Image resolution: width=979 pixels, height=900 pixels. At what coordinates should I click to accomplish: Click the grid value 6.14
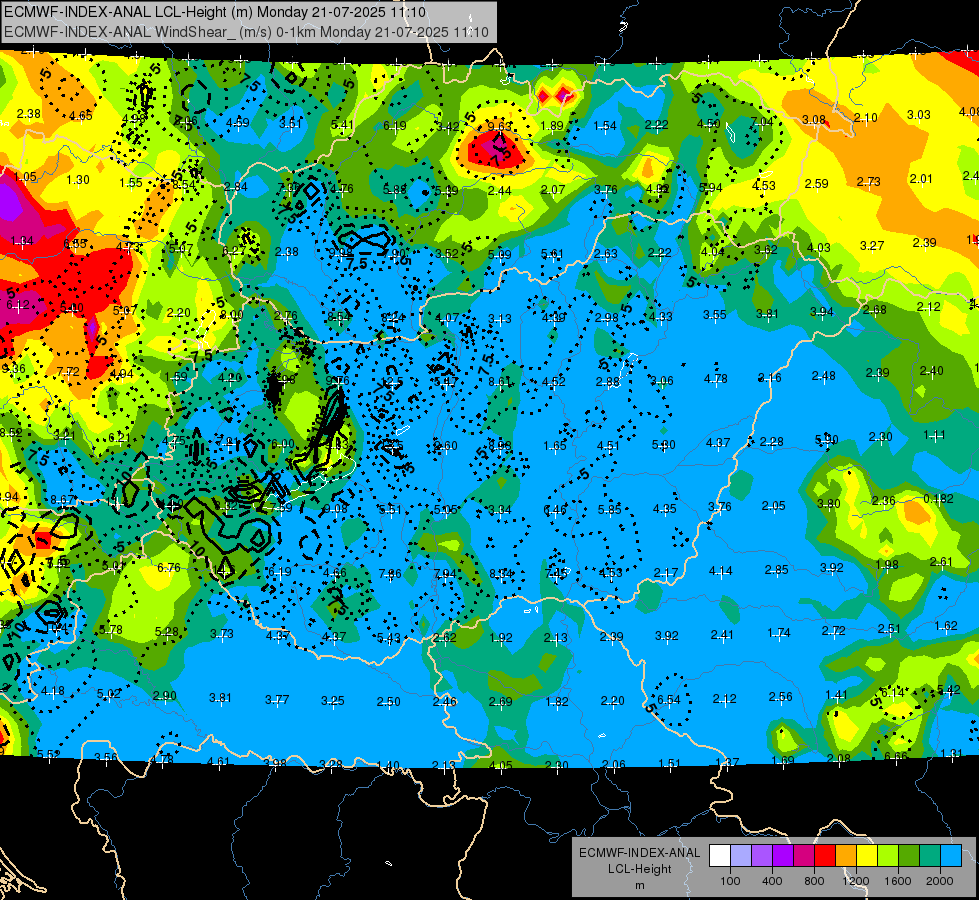[x=892, y=693]
